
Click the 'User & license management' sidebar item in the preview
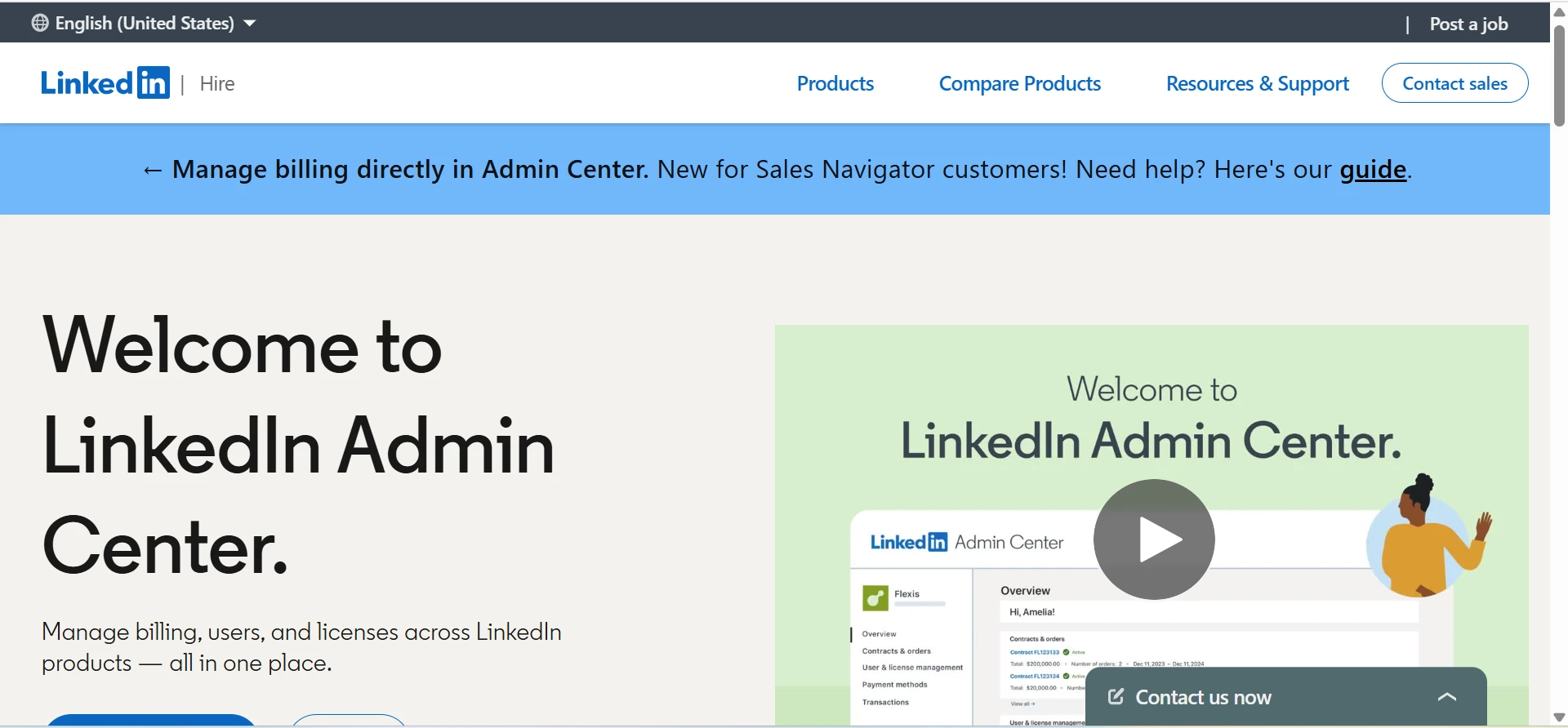(912, 668)
